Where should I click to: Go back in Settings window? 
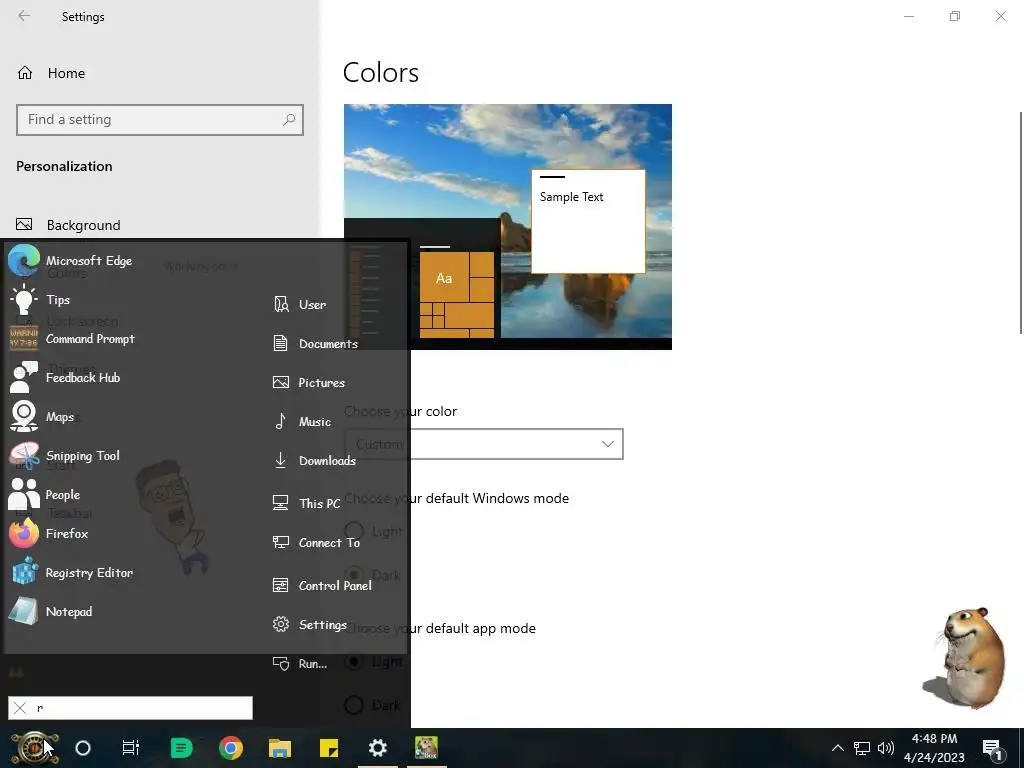click(24, 16)
